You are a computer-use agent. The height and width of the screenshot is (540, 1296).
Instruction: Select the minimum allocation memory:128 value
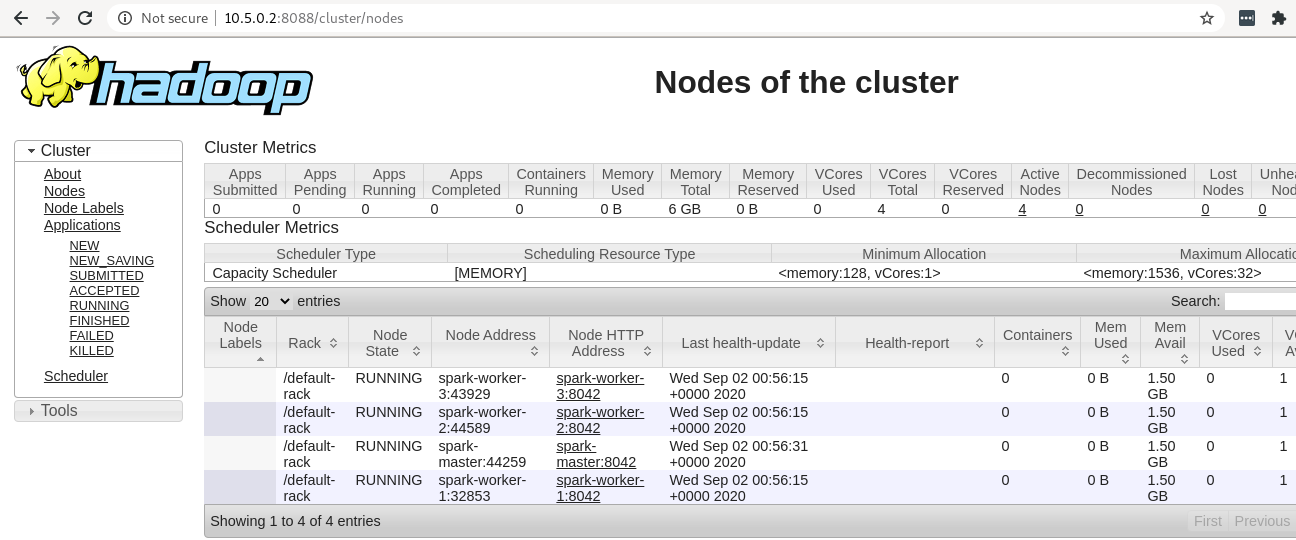(859, 273)
